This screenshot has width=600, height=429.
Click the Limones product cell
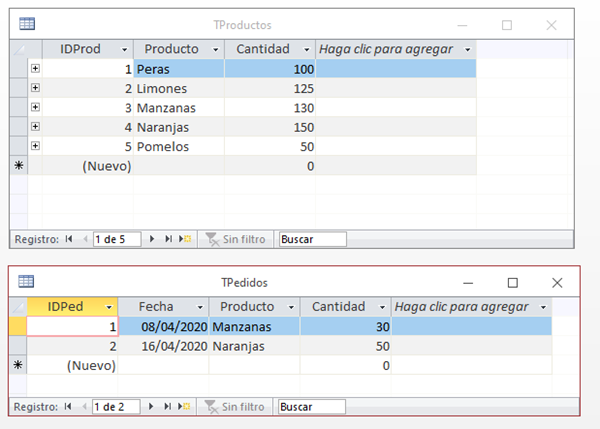point(179,88)
